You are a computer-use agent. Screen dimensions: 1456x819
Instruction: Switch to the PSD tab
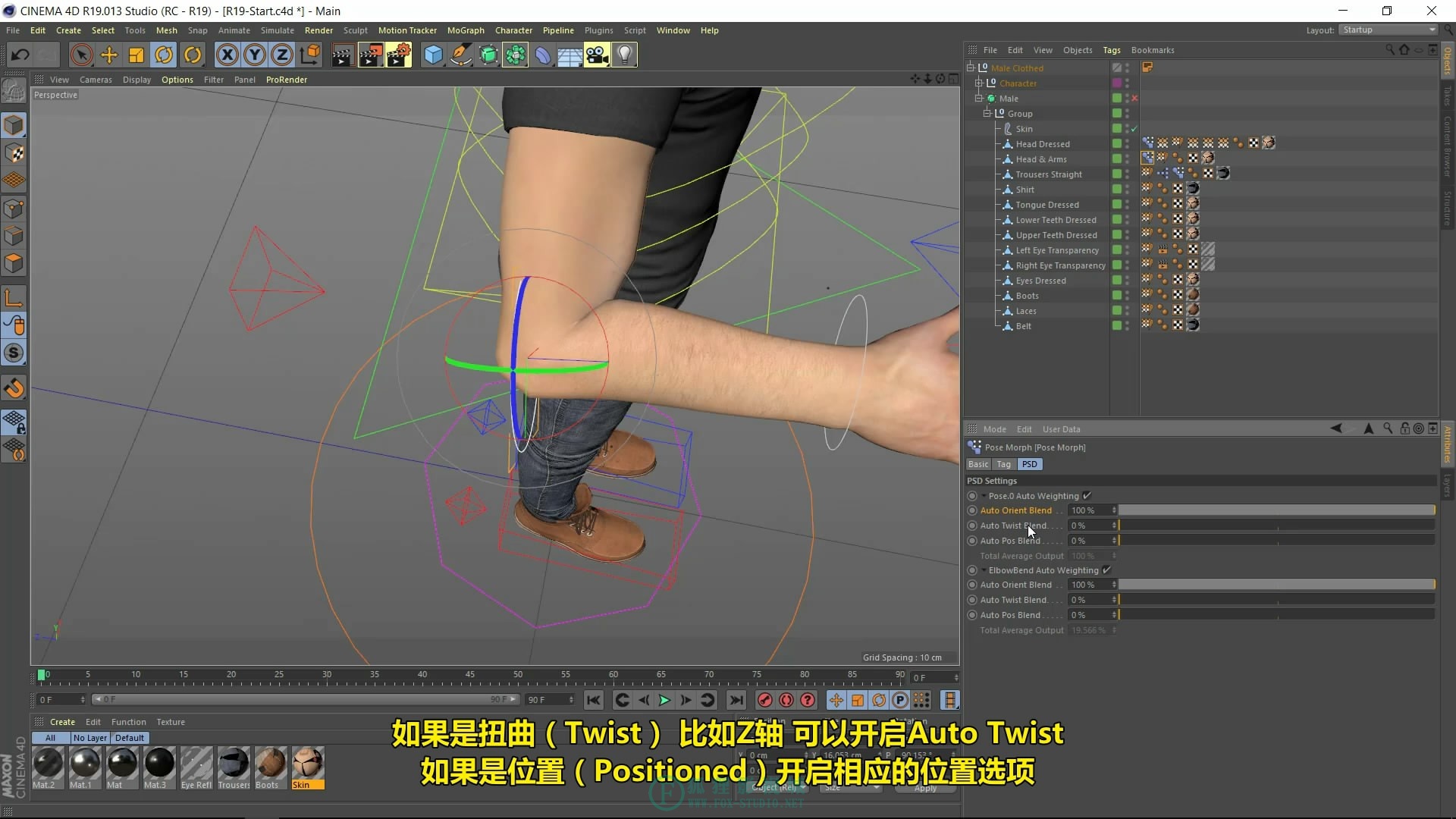tap(1029, 464)
